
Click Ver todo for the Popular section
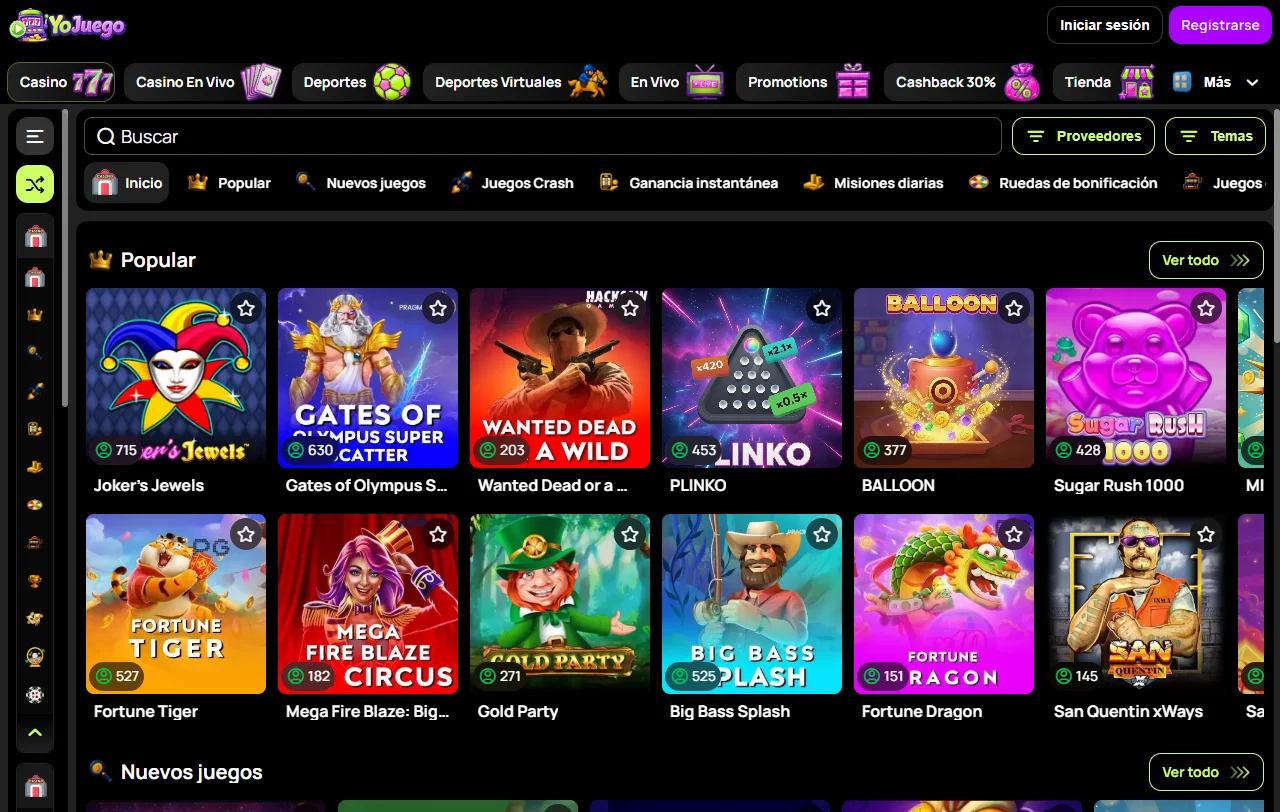[1206, 260]
